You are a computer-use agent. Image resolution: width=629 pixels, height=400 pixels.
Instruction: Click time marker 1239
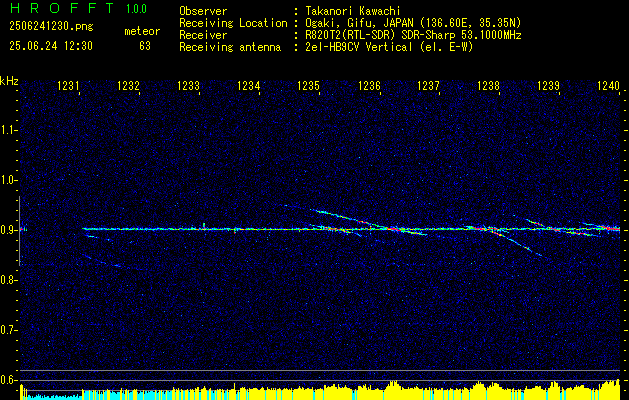pos(548,85)
